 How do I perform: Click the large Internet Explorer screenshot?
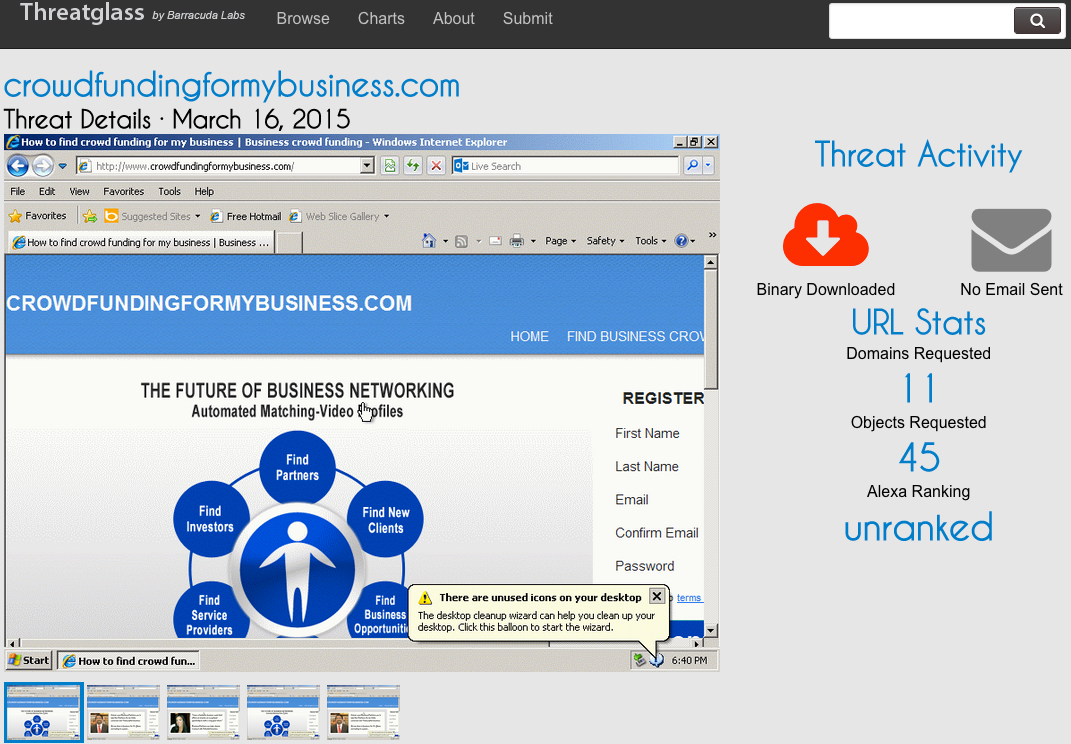click(x=361, y=402)
